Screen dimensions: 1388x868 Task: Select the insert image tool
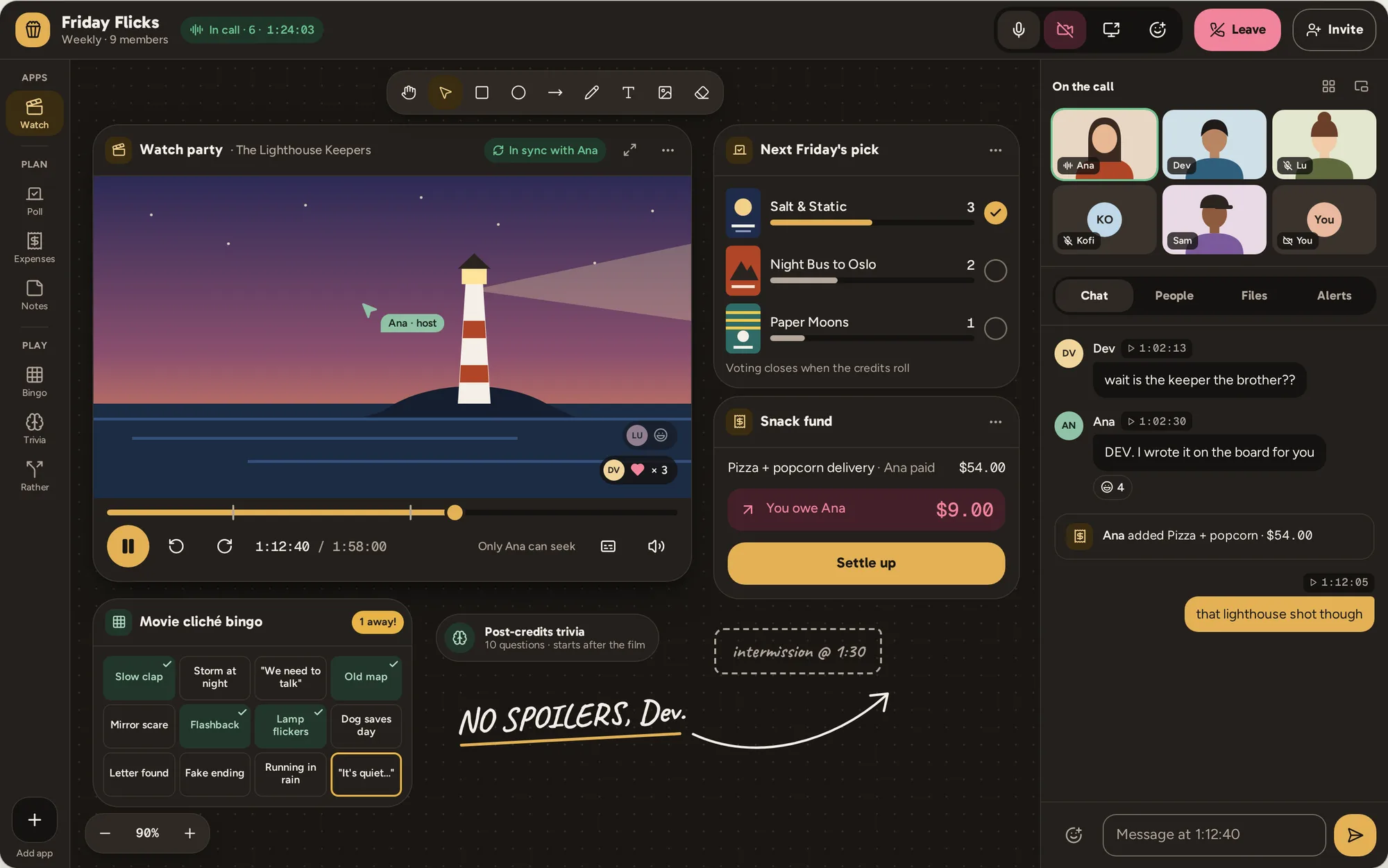pos(665,92)
